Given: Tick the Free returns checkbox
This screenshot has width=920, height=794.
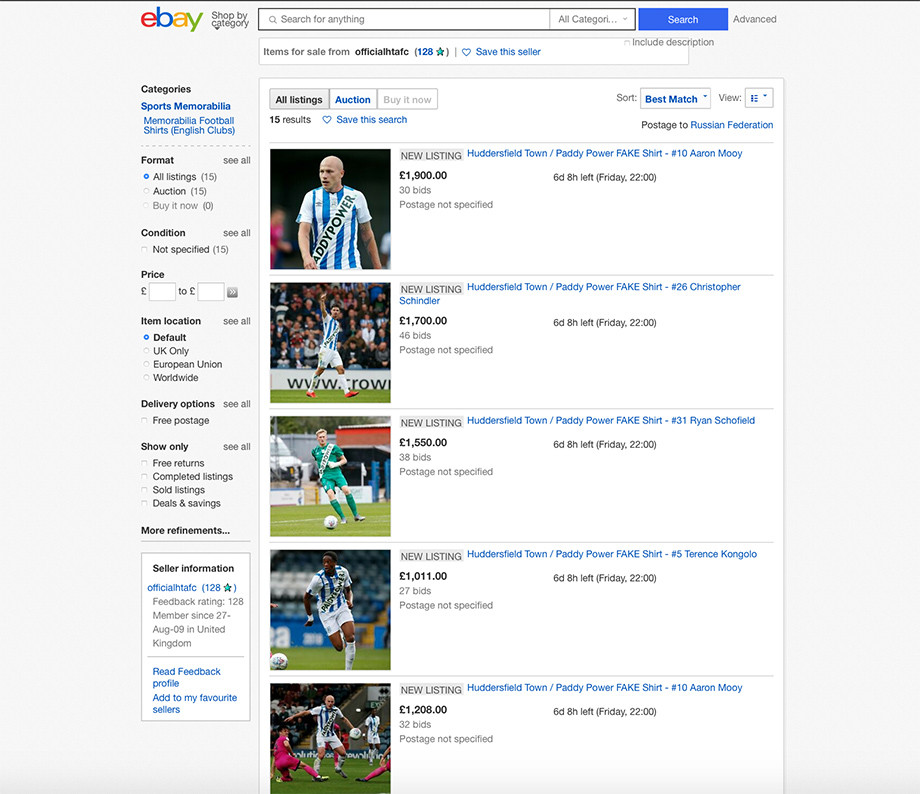Looking at the screenshot, I should [144, 463].
